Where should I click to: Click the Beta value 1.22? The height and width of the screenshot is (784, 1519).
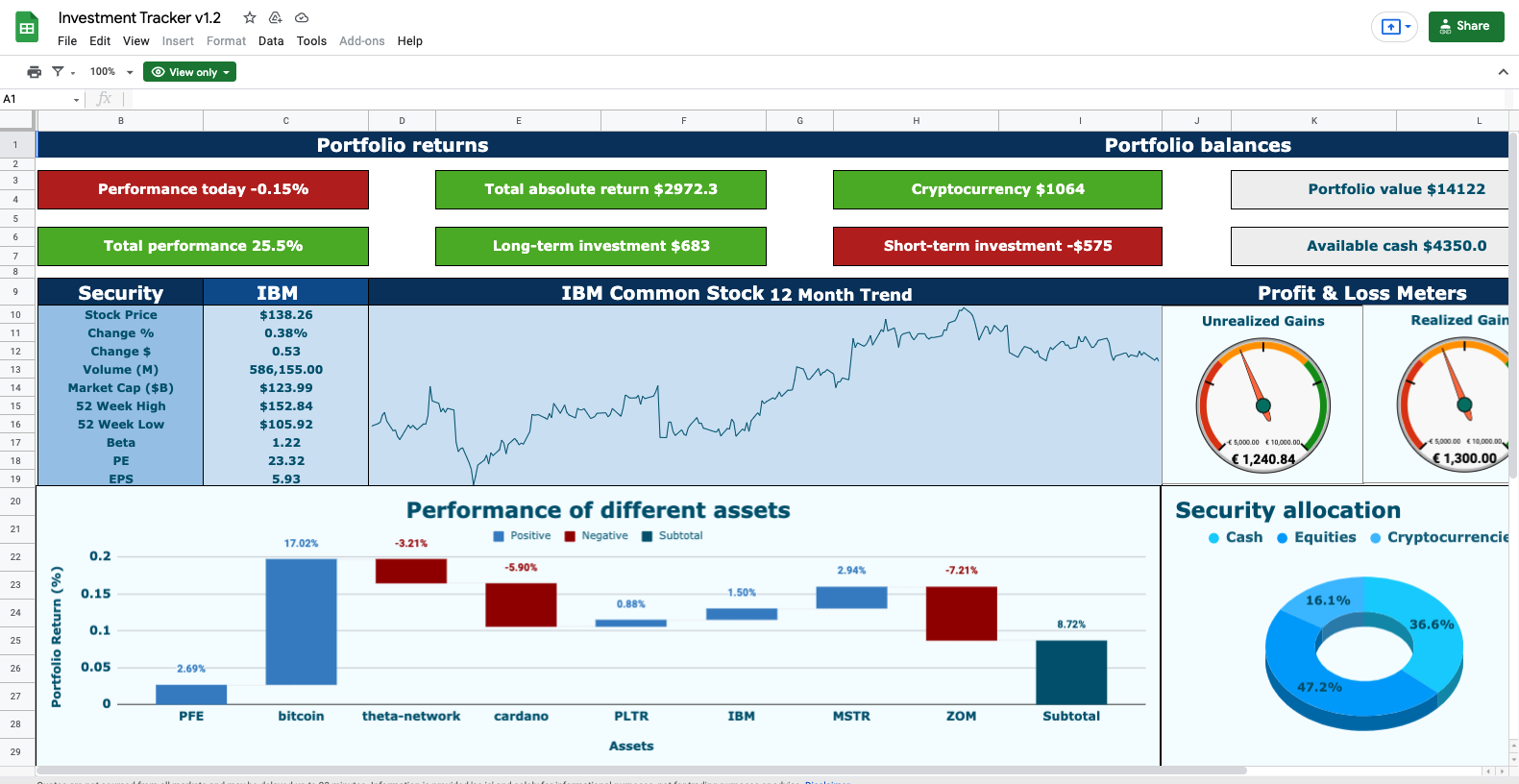(x=285, y=443)
